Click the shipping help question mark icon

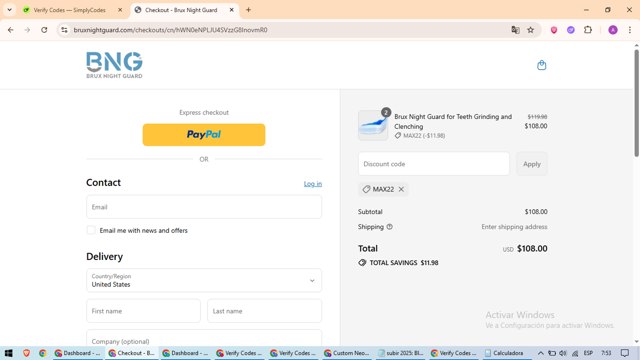(389, 227)
